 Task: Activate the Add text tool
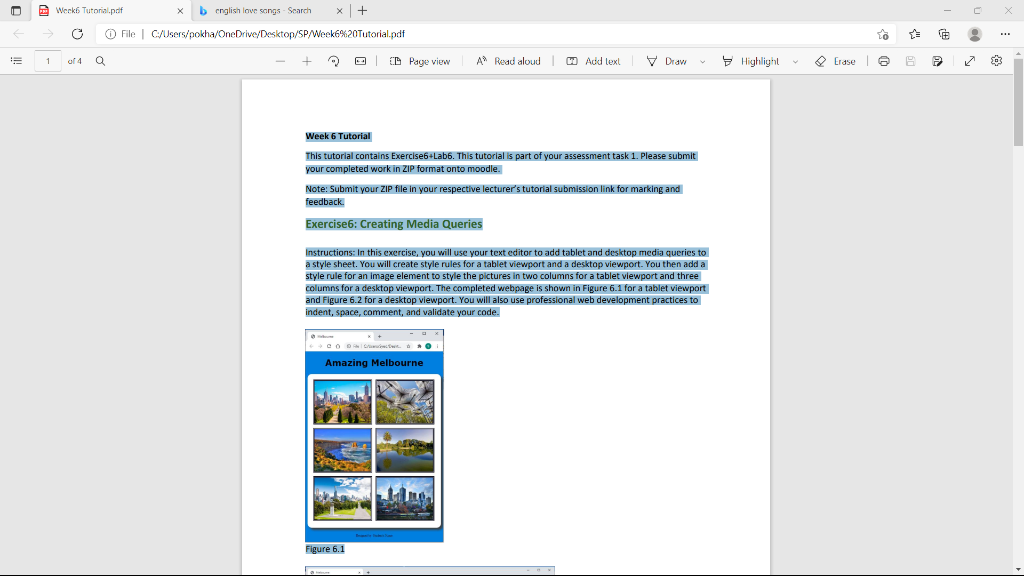click(x=593, y=61)
